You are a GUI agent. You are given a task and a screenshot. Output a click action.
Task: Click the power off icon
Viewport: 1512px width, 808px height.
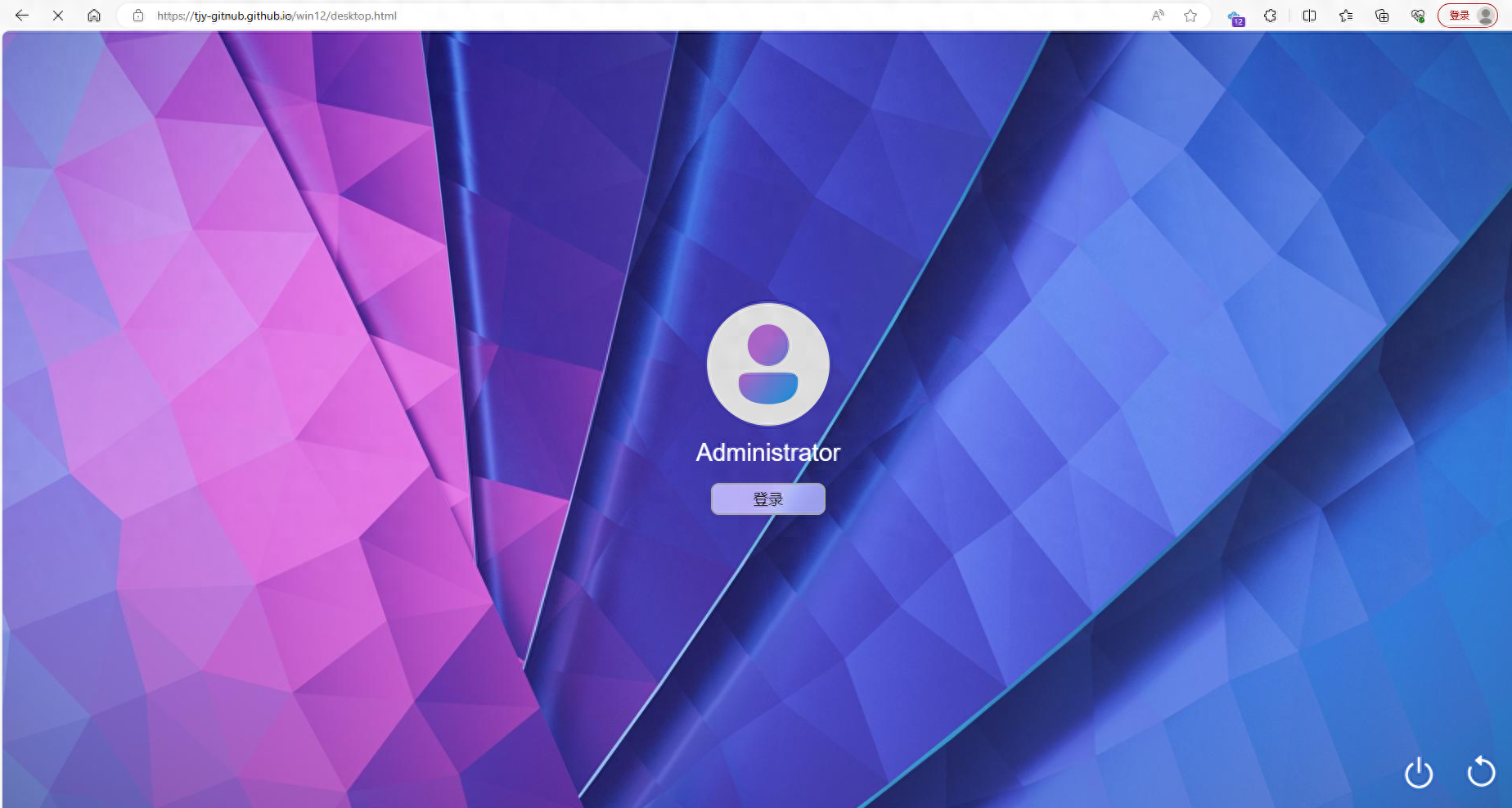click(1419, 772)
